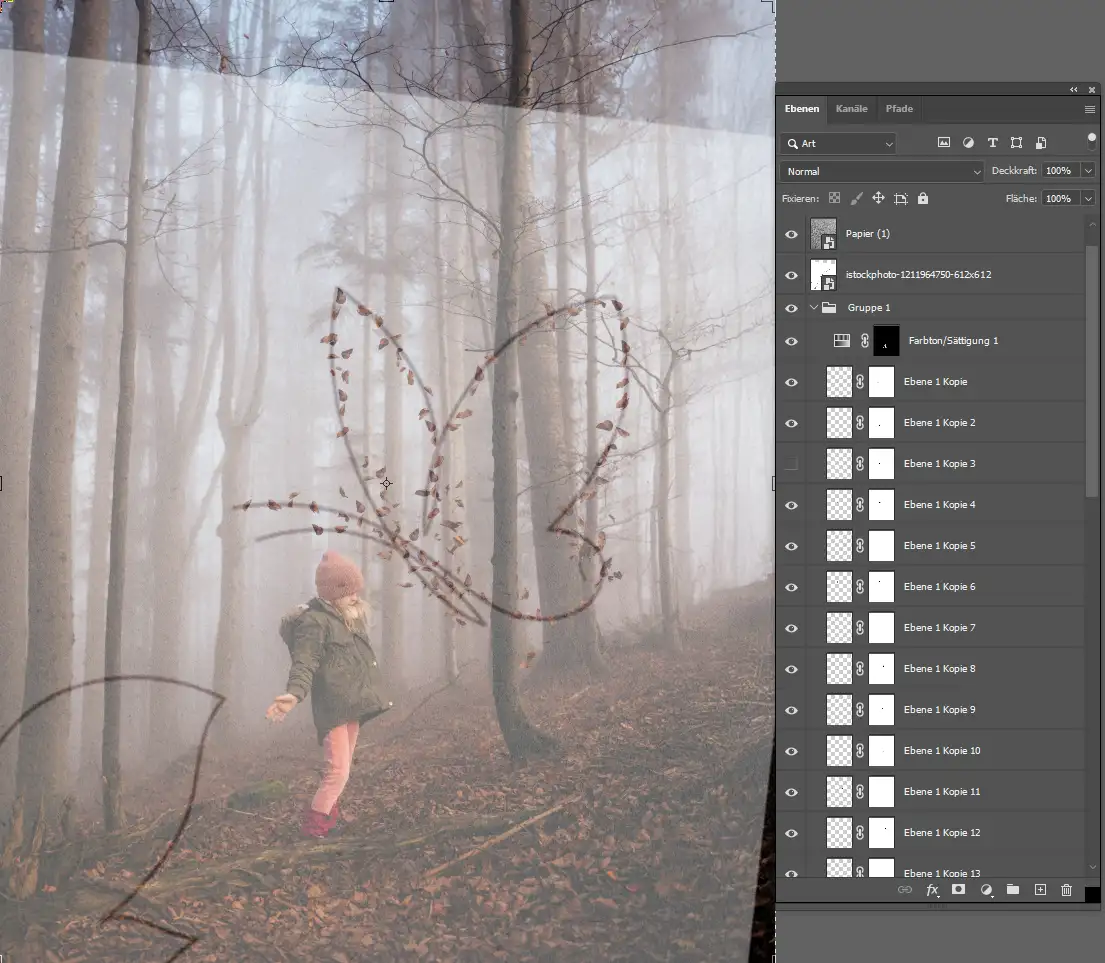Collapse the Gruppe 1 group
This screenshot has height=963, width=1105.
[814, 308]
